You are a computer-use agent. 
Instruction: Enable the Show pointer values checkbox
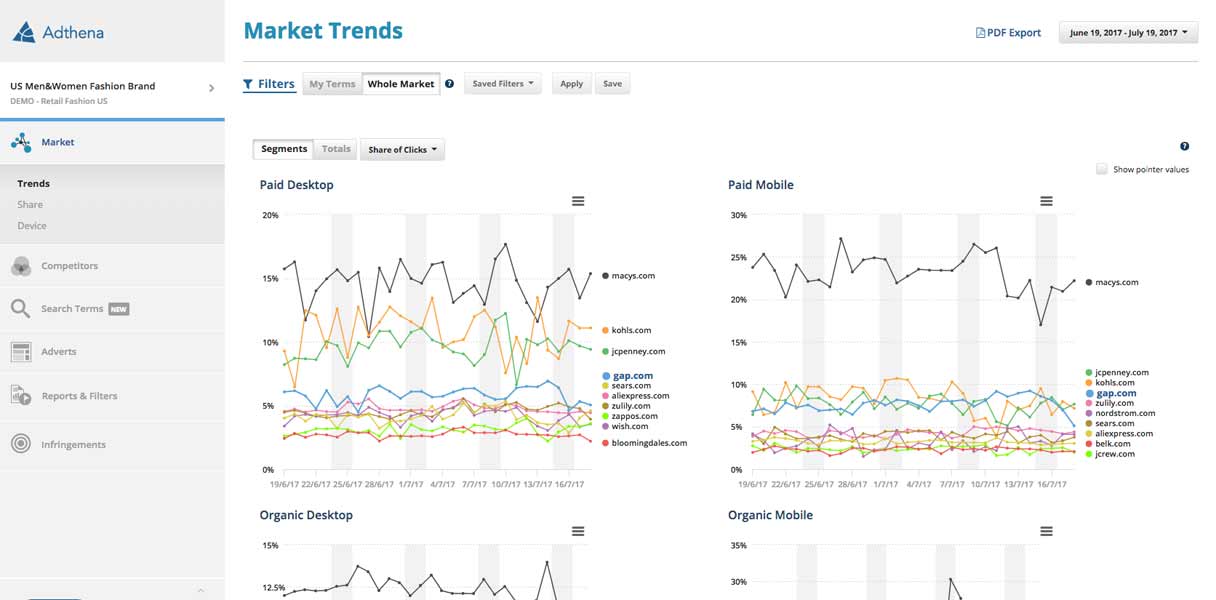coord(1102,169)
